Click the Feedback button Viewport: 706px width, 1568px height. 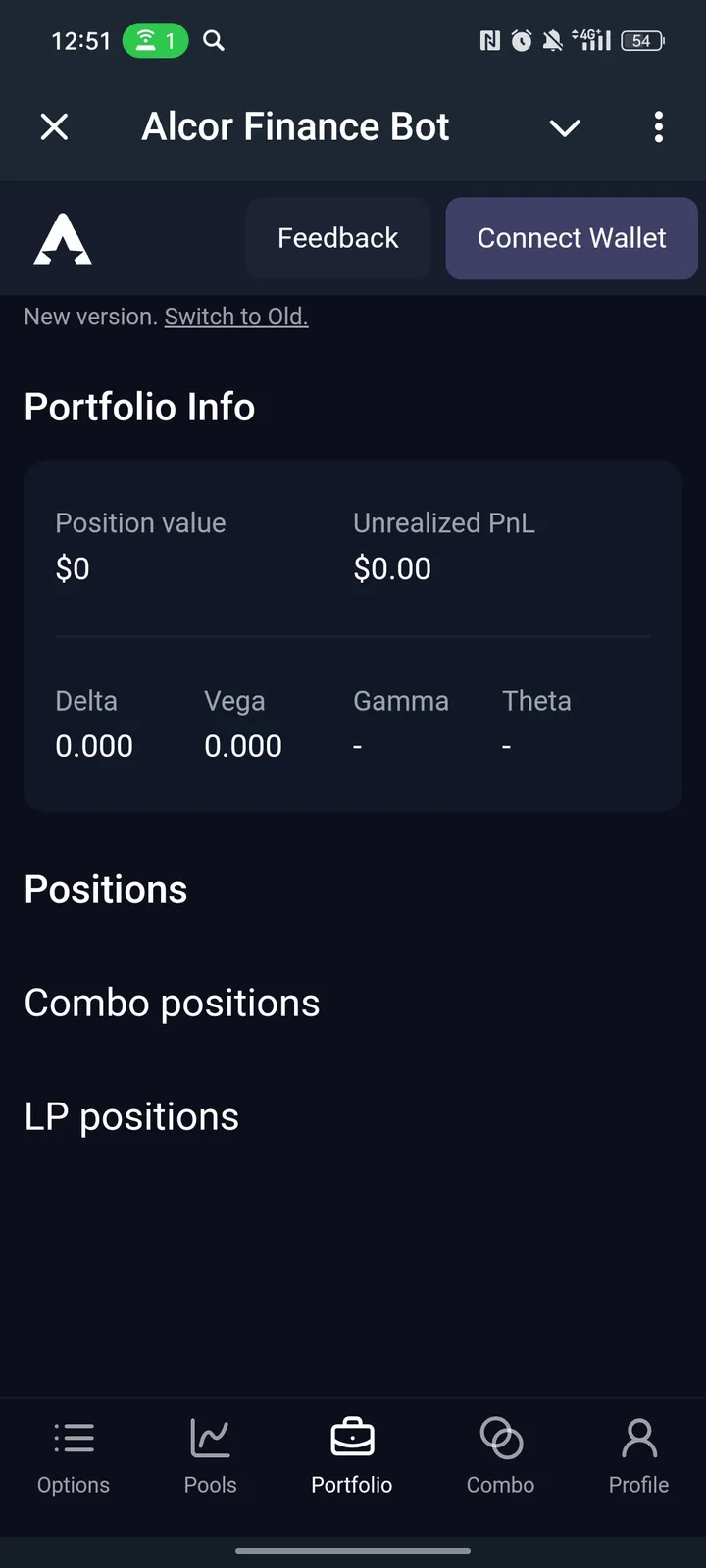tap(338, 238)
